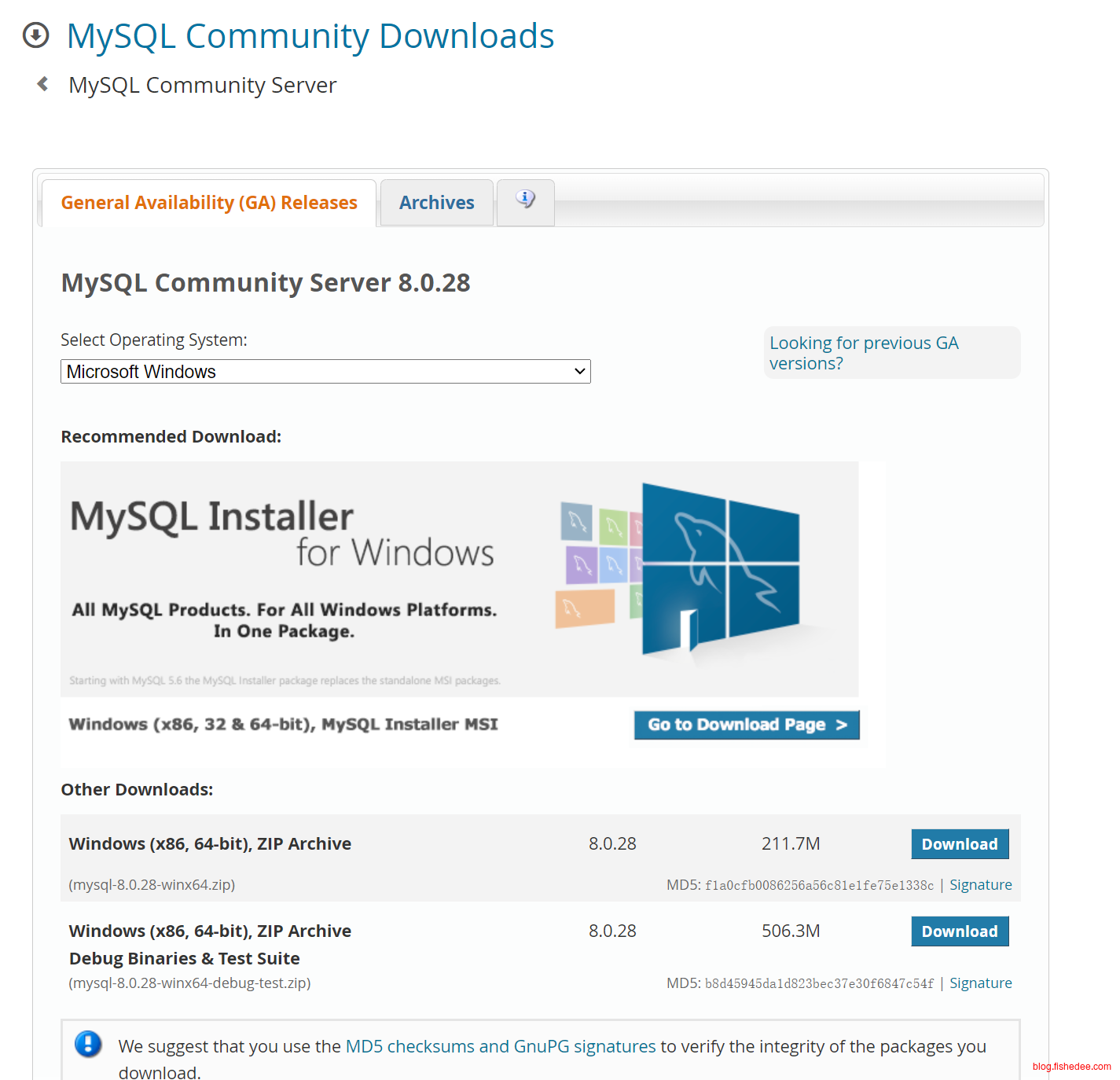Image resolution: width=1120 pixels, height=1080 pixels.
Task: Open the Select Operating System dropdown
Action: pyautogui.click(x=325, y=372)
